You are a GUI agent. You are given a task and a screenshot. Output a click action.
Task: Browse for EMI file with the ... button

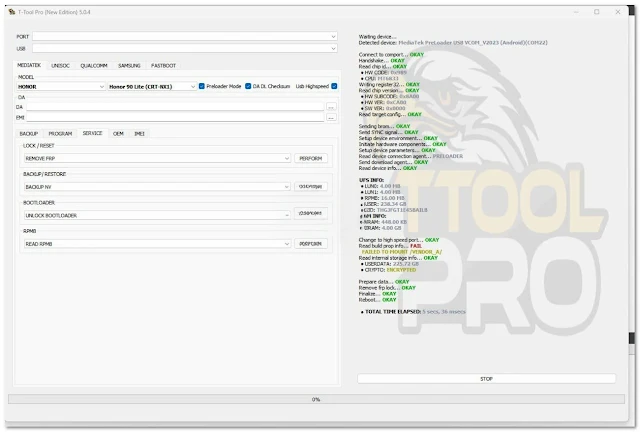(x=331, y=118)
